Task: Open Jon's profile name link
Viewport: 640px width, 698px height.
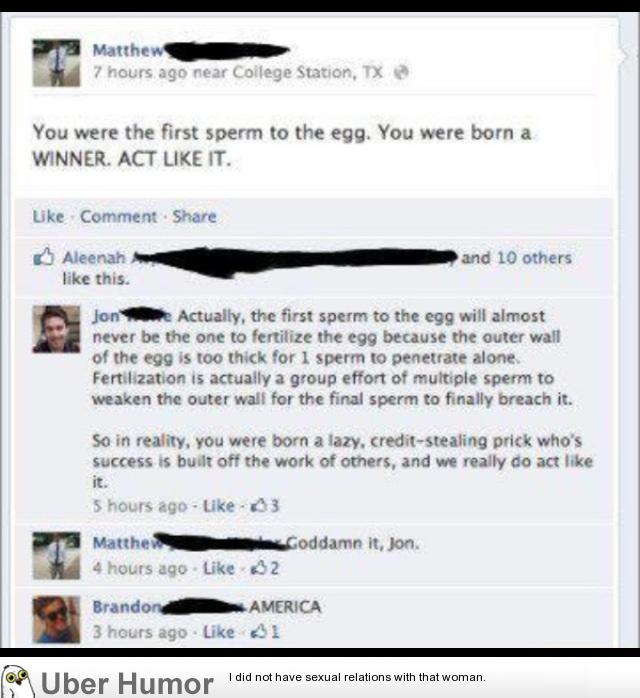Action: 106,316
